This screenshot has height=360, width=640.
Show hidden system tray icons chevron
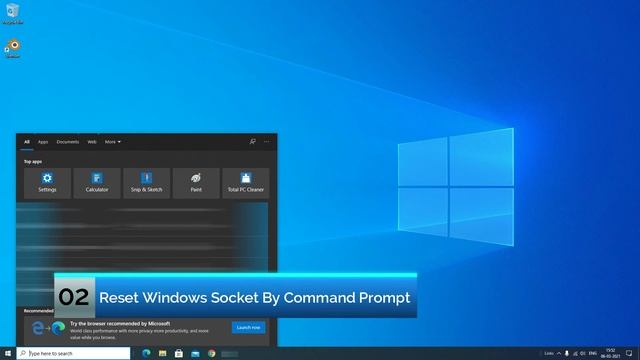[559, 353]
